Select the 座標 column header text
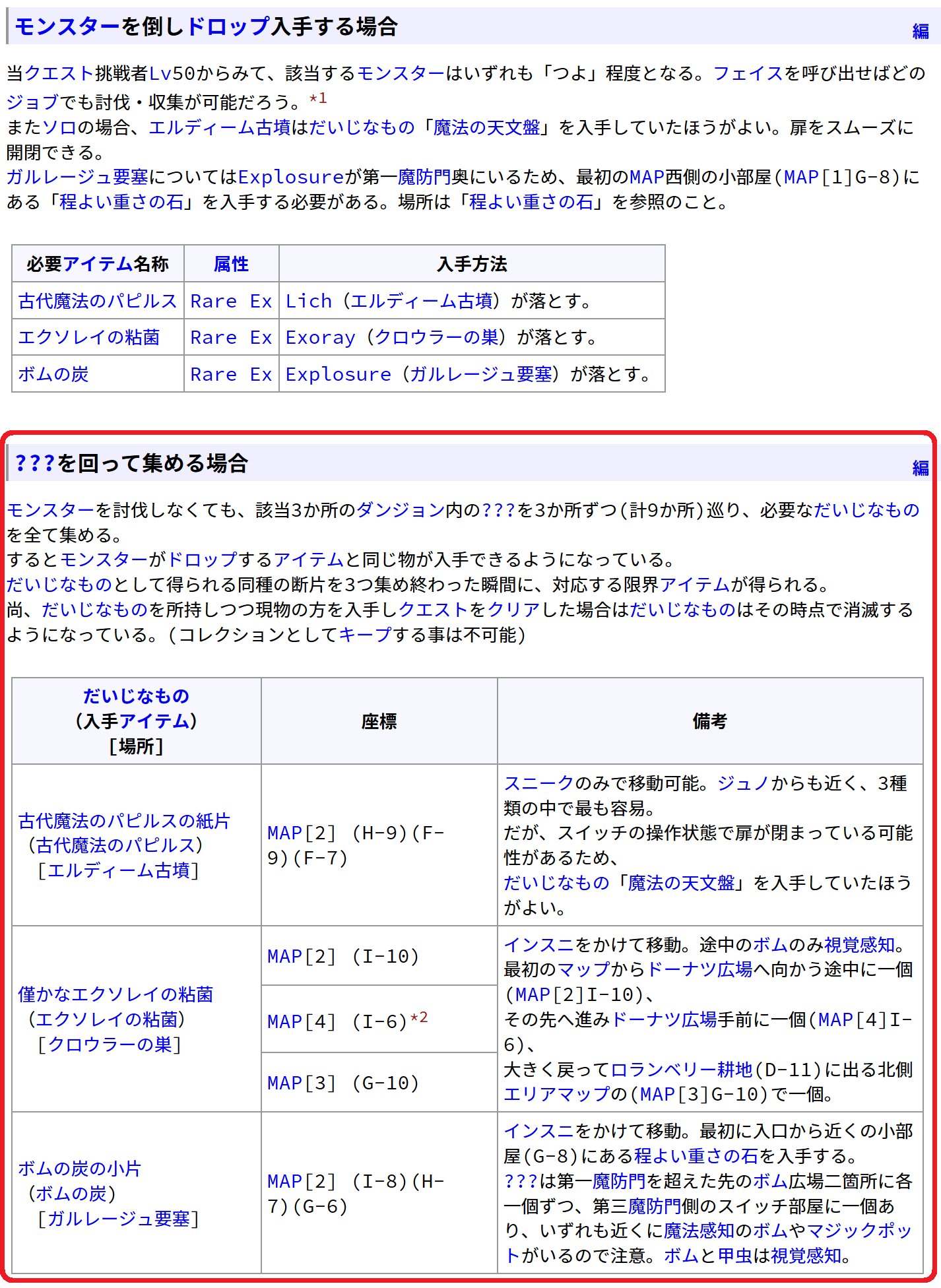 (379, 721)
